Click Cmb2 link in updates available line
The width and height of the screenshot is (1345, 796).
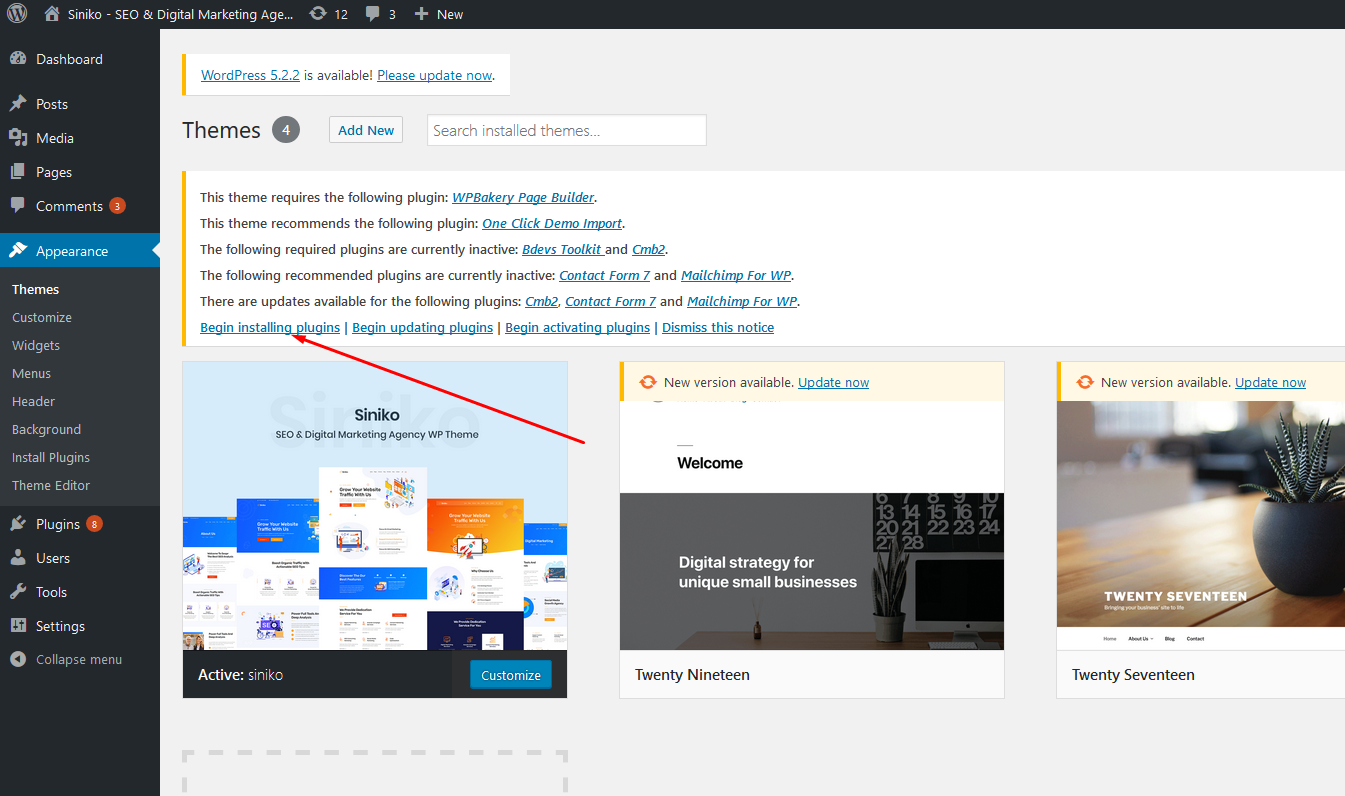[542, 301]
